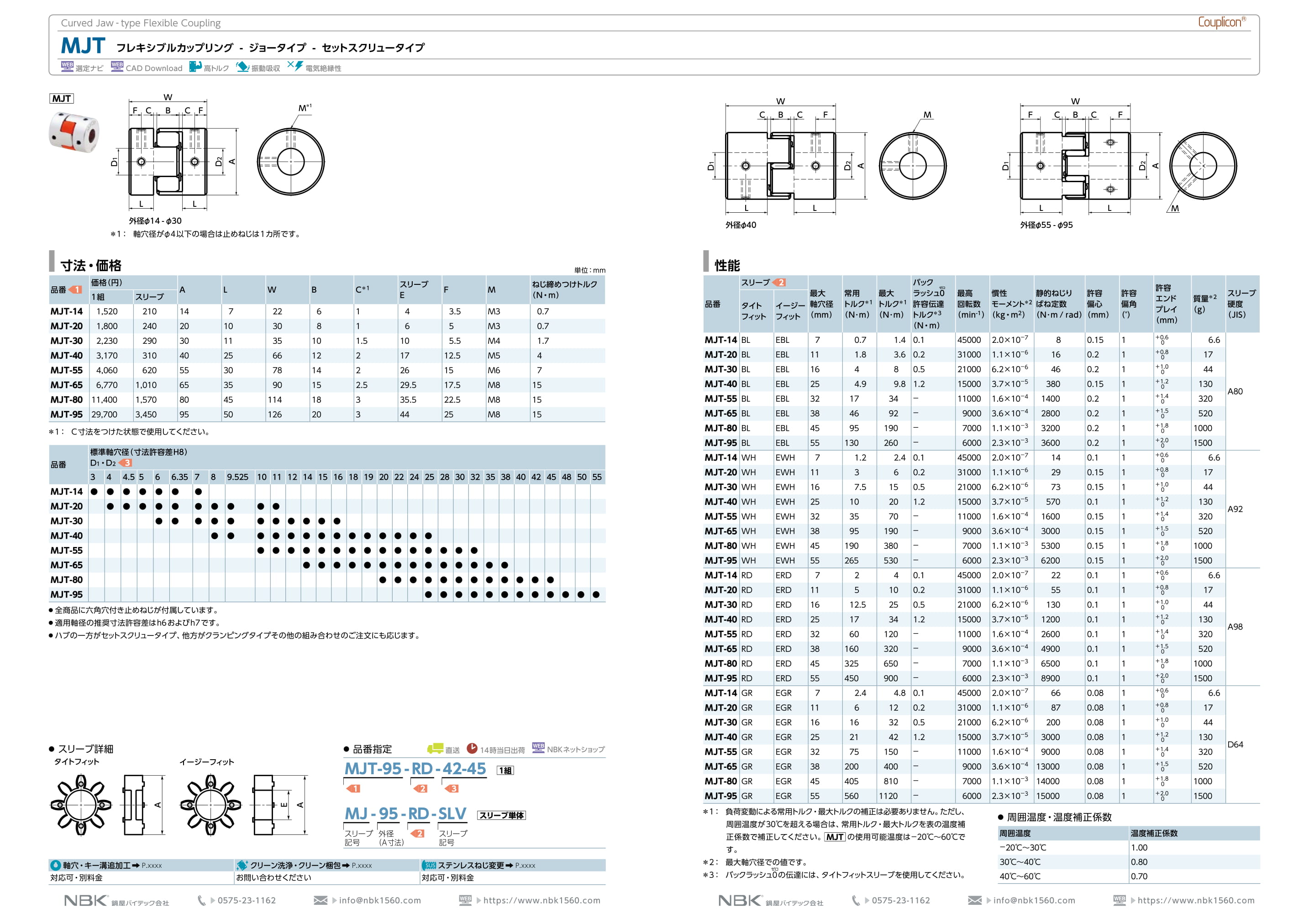The image size is (1309, 924).
Task: Click the left page phone 0575-23-1162 icon
Action: tap(202, 900)
